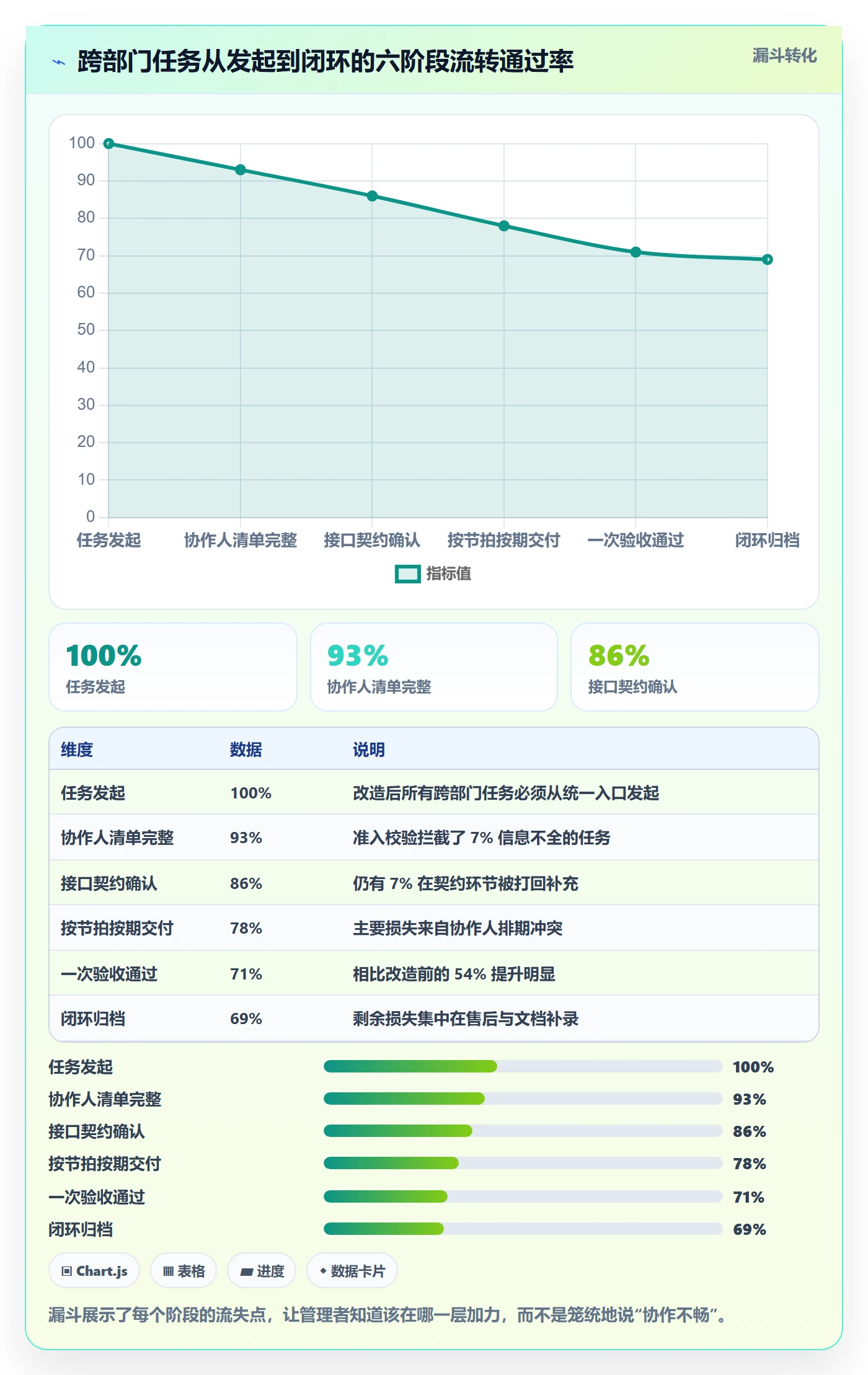Click the table cell 准入校验拦截了 7% 信息不全的任务
Screen dimensions: 868x1375
[x=482, y=838]
